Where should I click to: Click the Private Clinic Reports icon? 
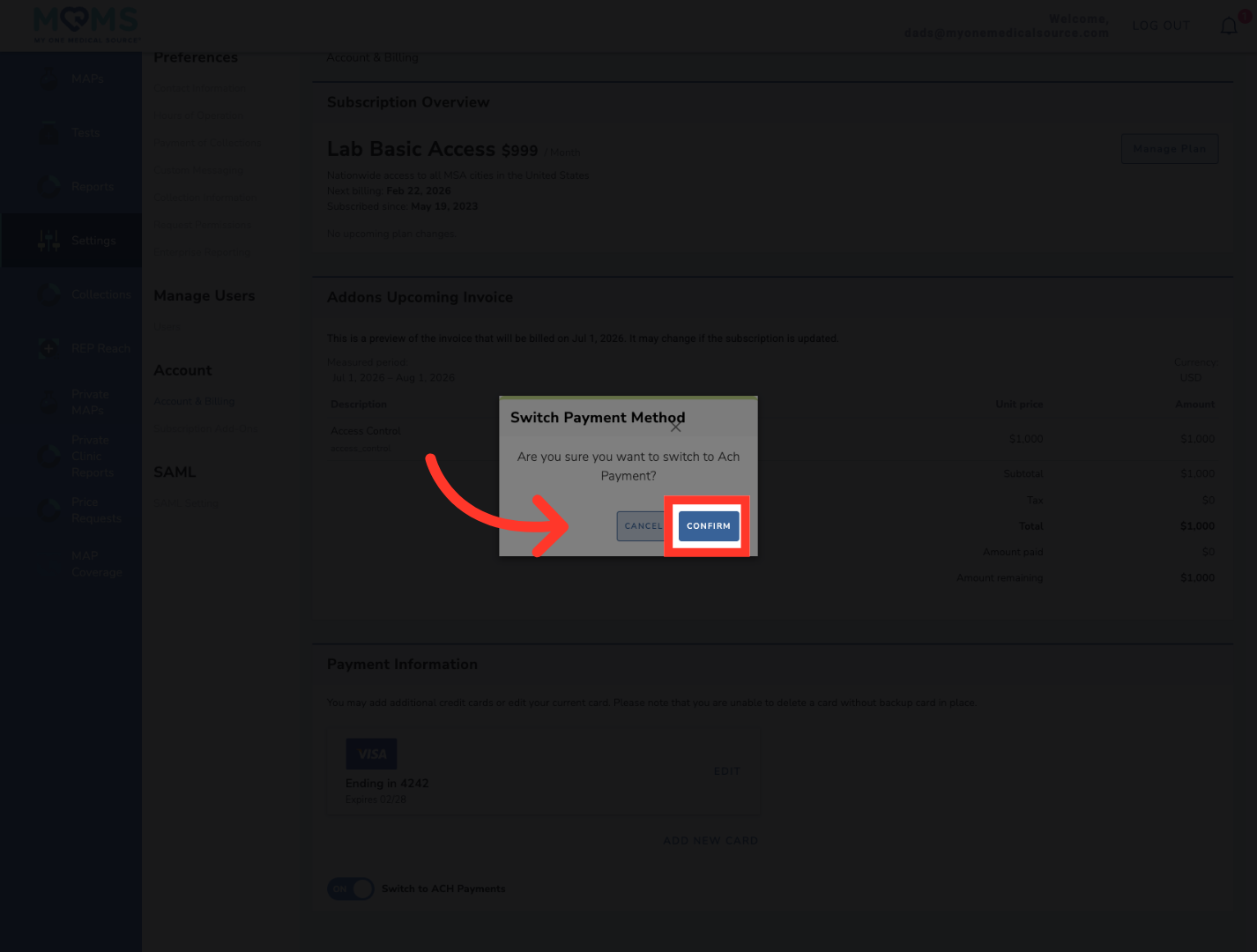(48, 456)
